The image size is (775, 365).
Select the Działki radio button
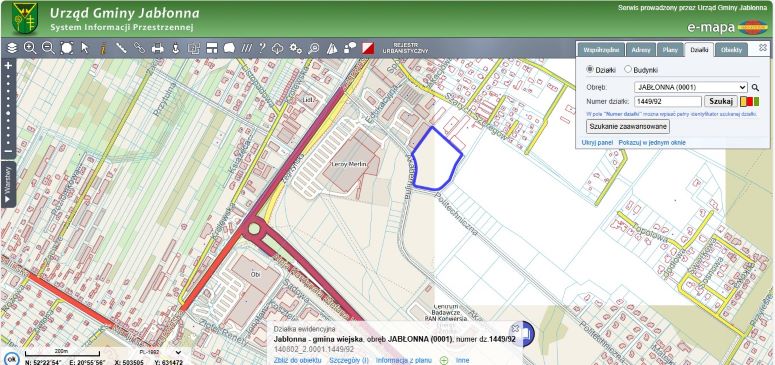click(x=590, y=70)
